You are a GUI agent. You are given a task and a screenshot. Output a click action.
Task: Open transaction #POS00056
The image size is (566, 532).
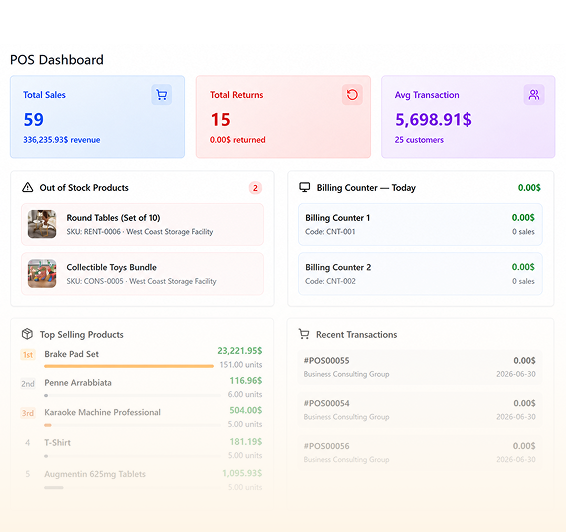(x=420, y=452)
